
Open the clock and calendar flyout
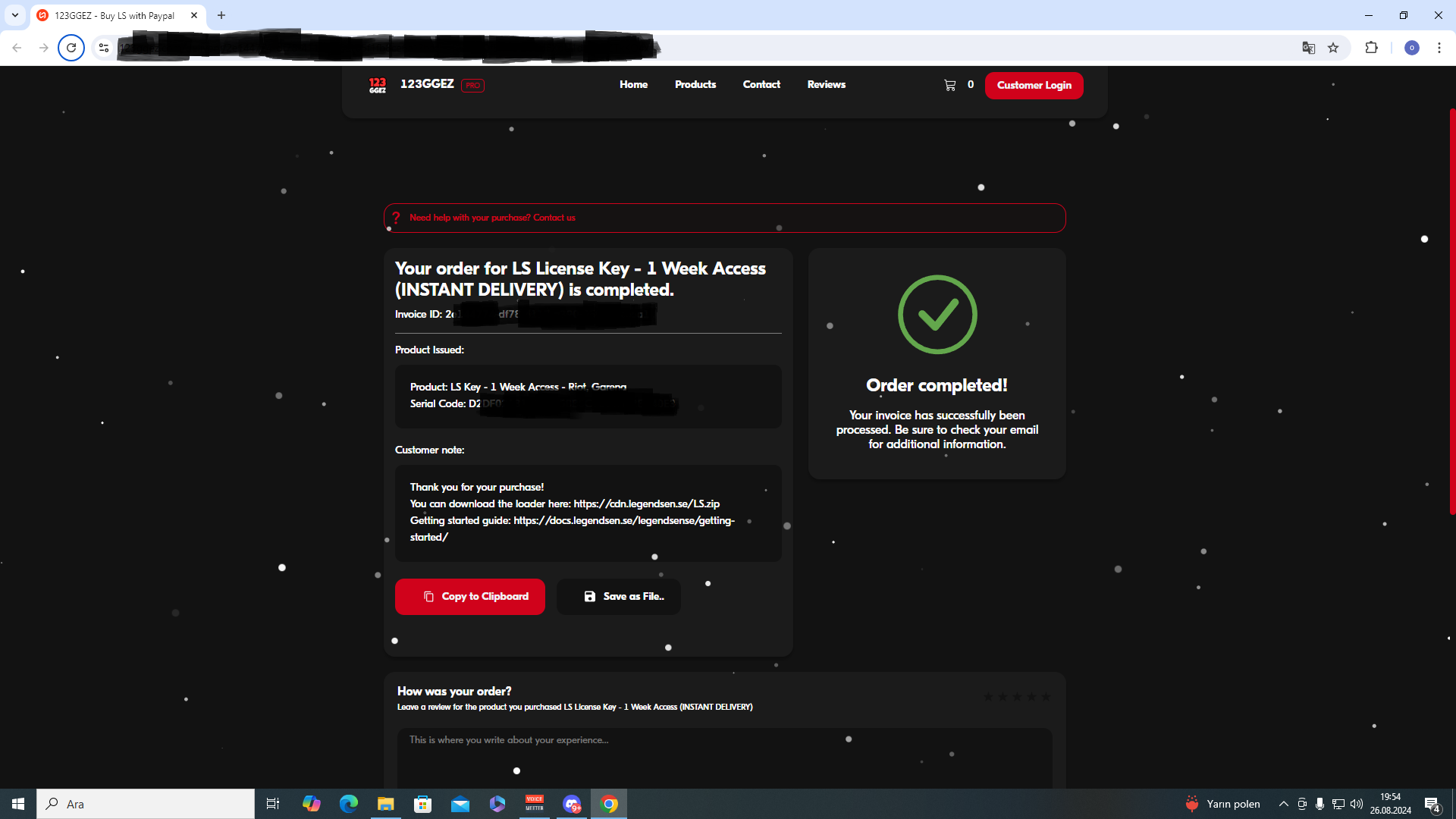pos(1390,804)
